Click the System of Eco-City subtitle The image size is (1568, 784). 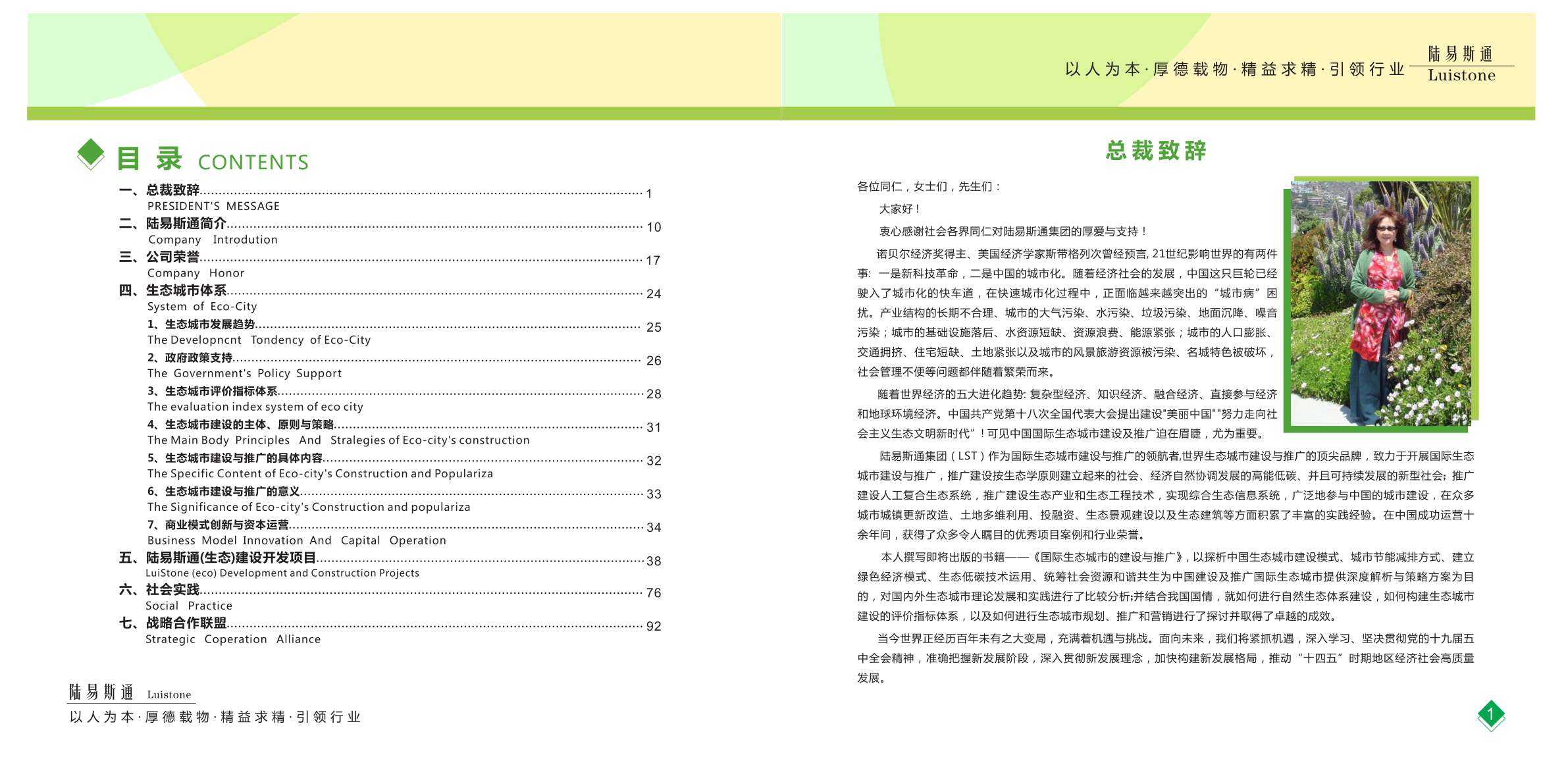point(202,307)
